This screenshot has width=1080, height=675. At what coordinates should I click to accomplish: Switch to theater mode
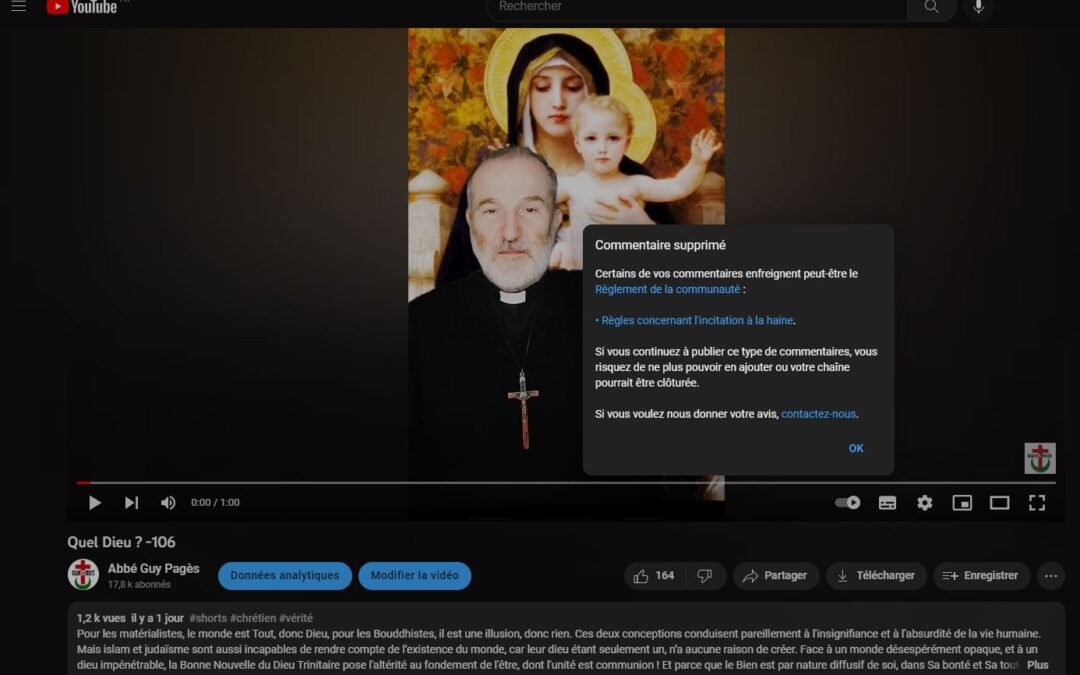pos(999,503)
